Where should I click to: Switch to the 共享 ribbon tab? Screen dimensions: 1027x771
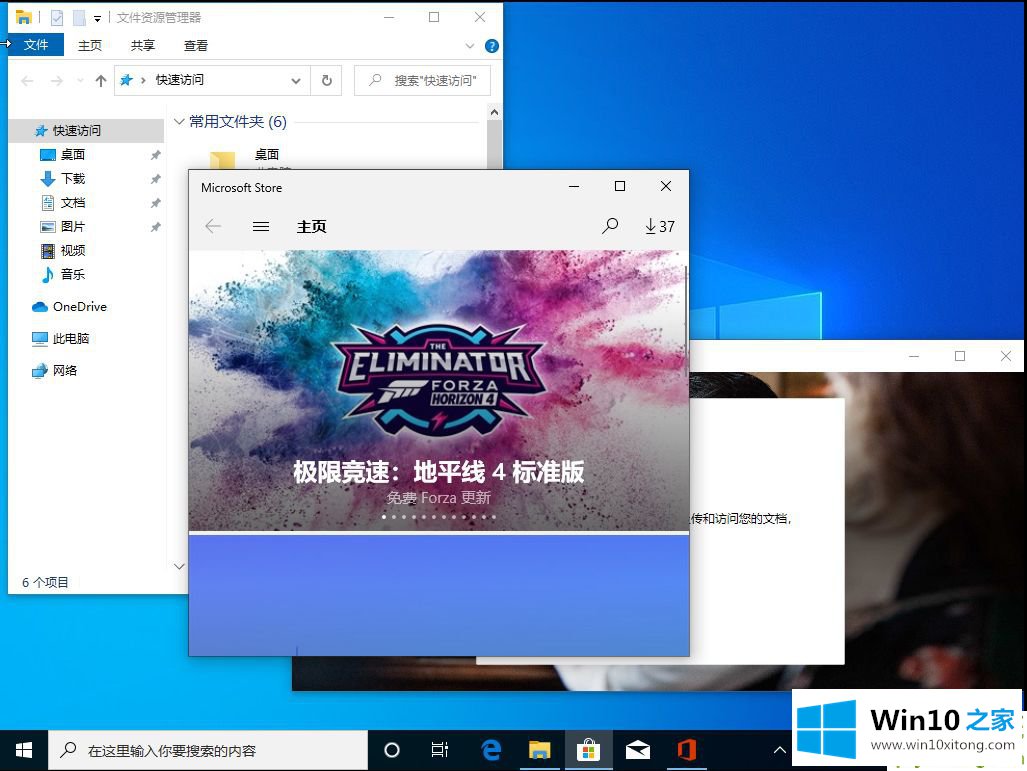(142, 45)
